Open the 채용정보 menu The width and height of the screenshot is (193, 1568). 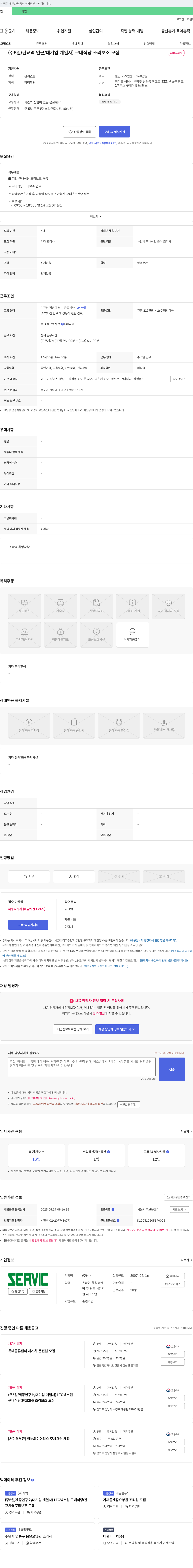(x=32, y=31)
